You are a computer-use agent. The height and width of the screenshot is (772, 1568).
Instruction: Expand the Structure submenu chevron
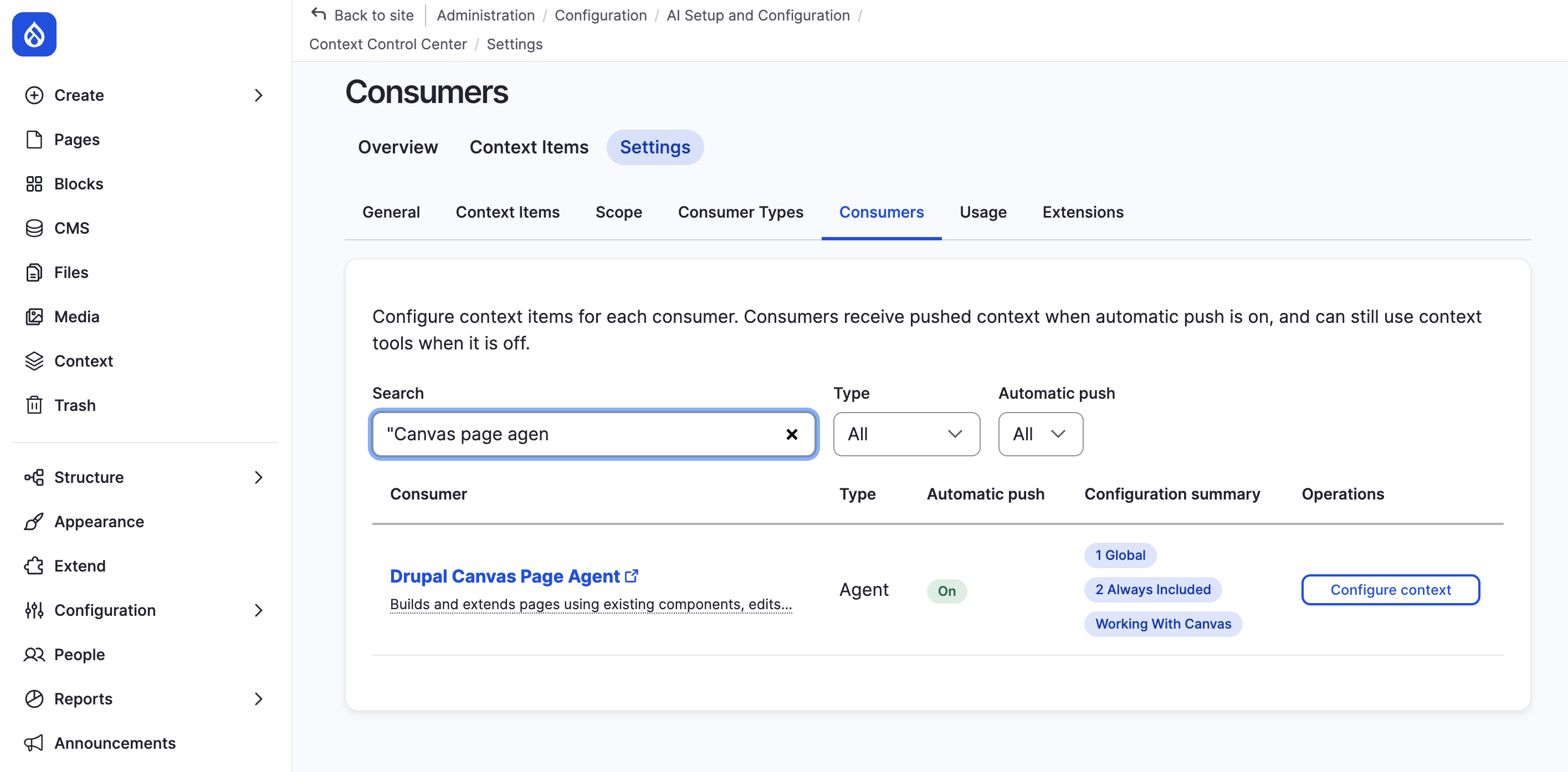[x=259, y=477]
